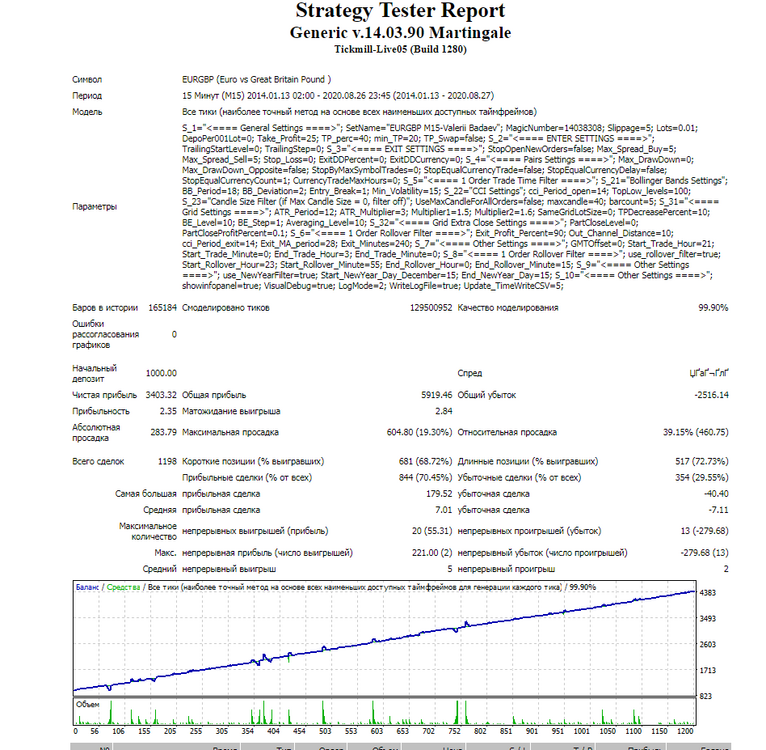This screenshot has height=750, width=766.
Task: Click the 4383 value on chart axis
Action: tap(707, 593)
